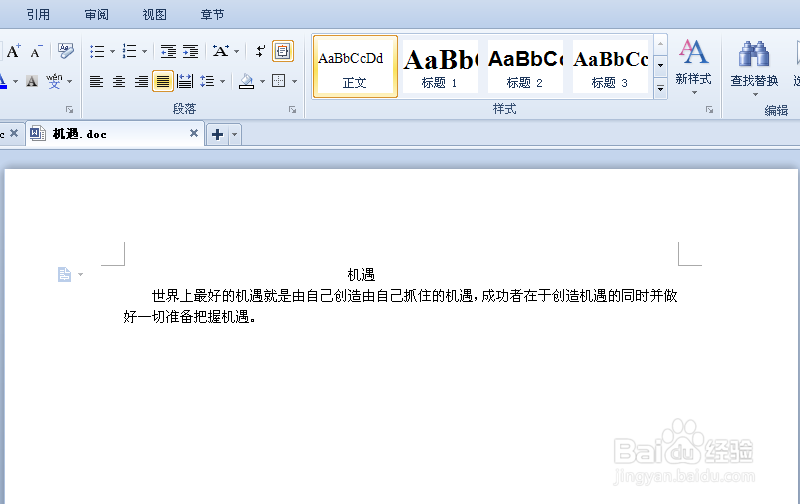This screenshot has height=504, width=800.
Task: Click the line 好一切准备把握机遇
Action: click(189, 317)
